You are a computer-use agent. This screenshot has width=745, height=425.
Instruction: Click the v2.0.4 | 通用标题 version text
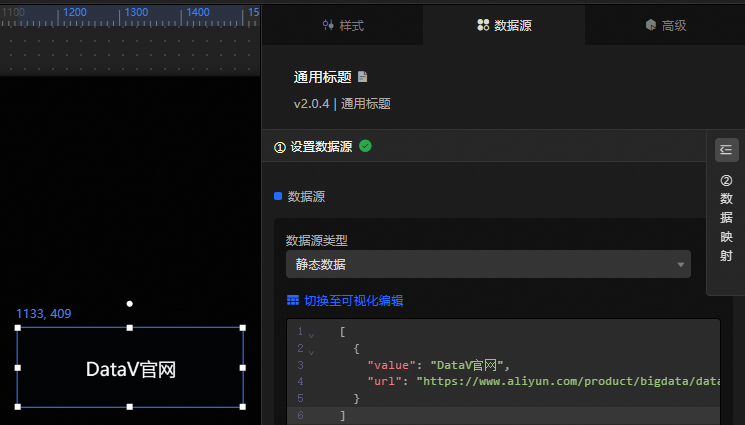(342, 104)
